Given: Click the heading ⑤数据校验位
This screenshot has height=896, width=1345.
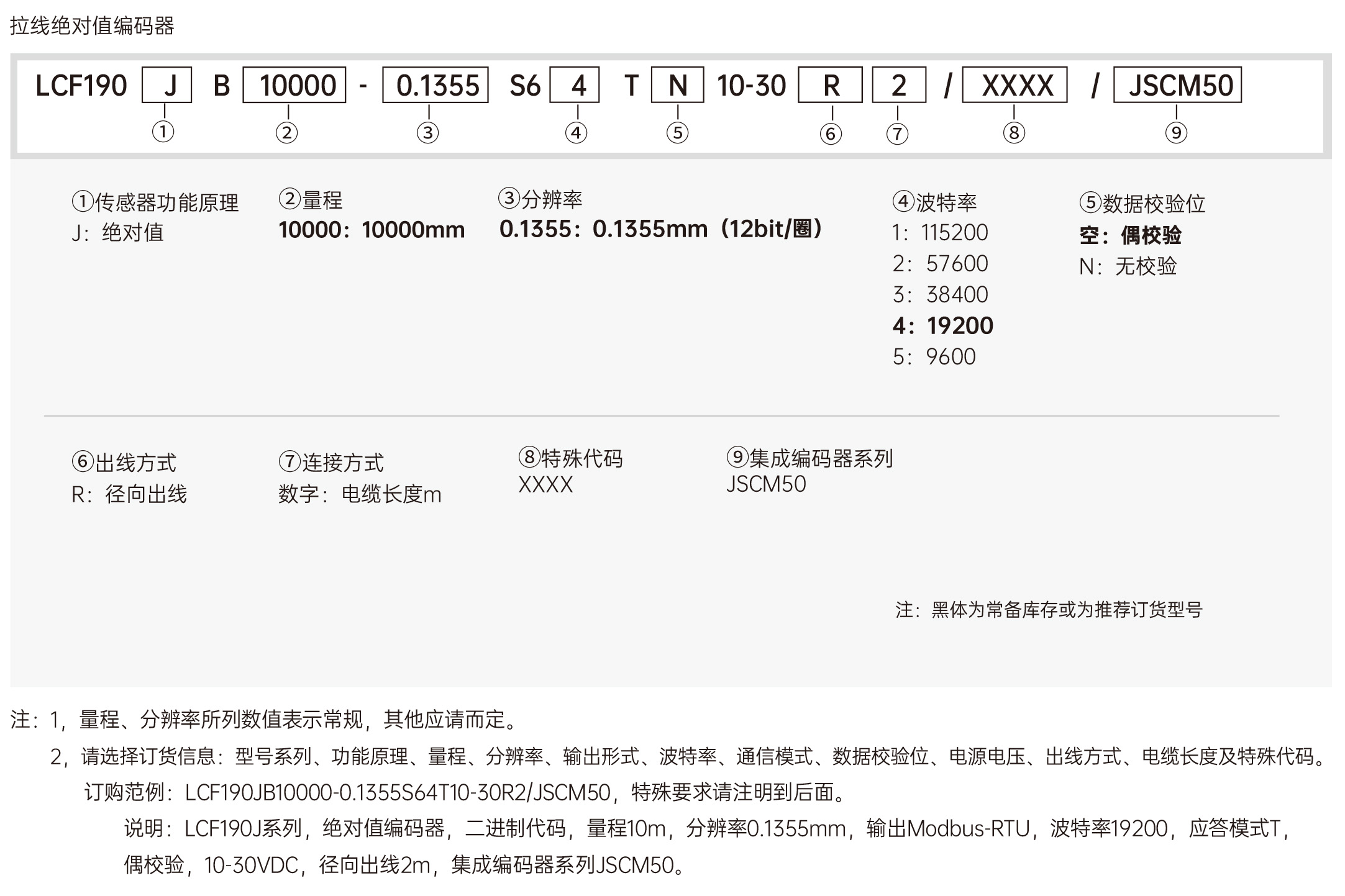Looking at the screenshot, I should 1142,203.
